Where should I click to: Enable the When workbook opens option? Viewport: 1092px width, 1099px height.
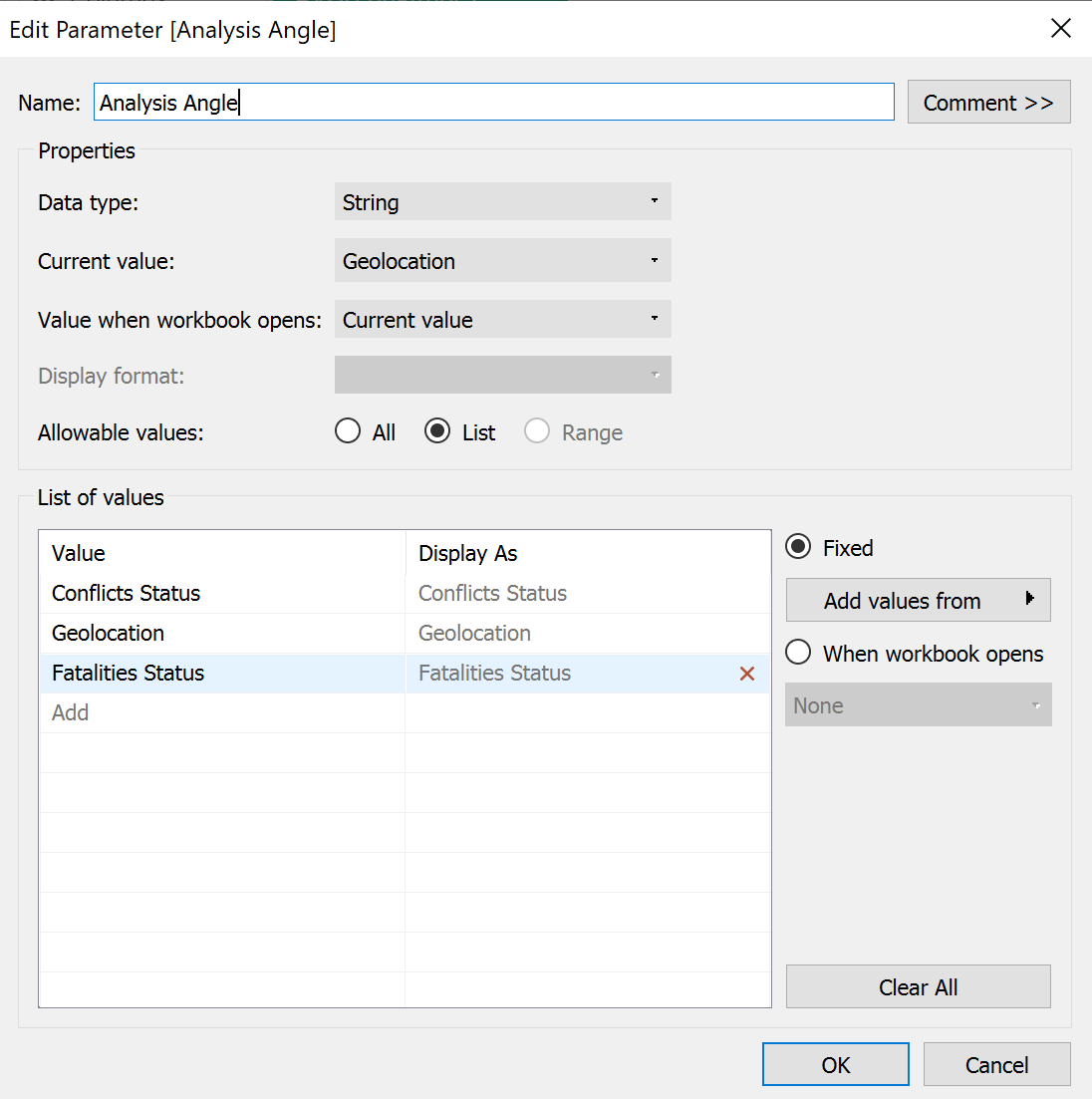[x=799, y=653]
